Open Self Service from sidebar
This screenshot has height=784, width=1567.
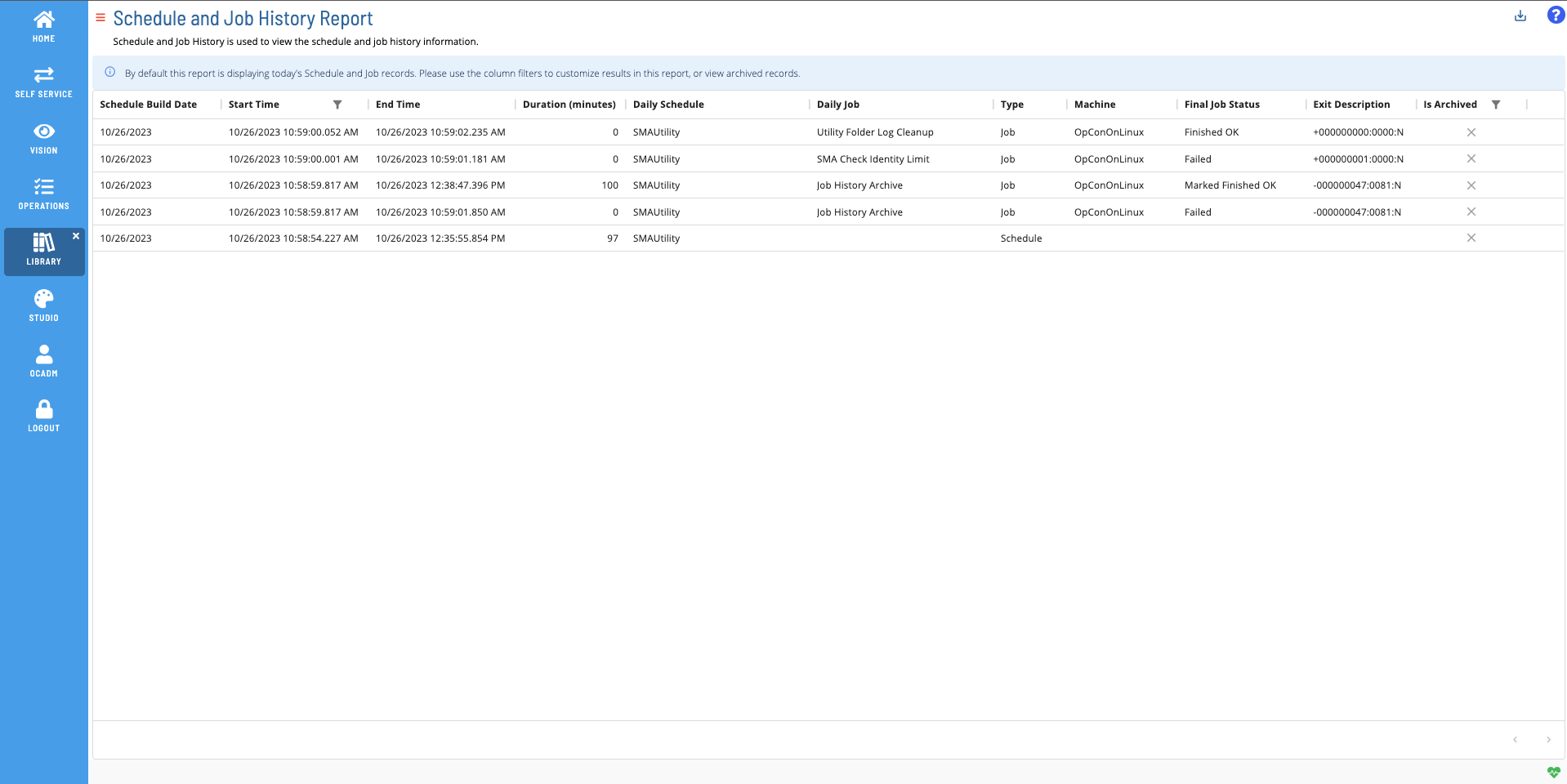(x=44, y=82)
